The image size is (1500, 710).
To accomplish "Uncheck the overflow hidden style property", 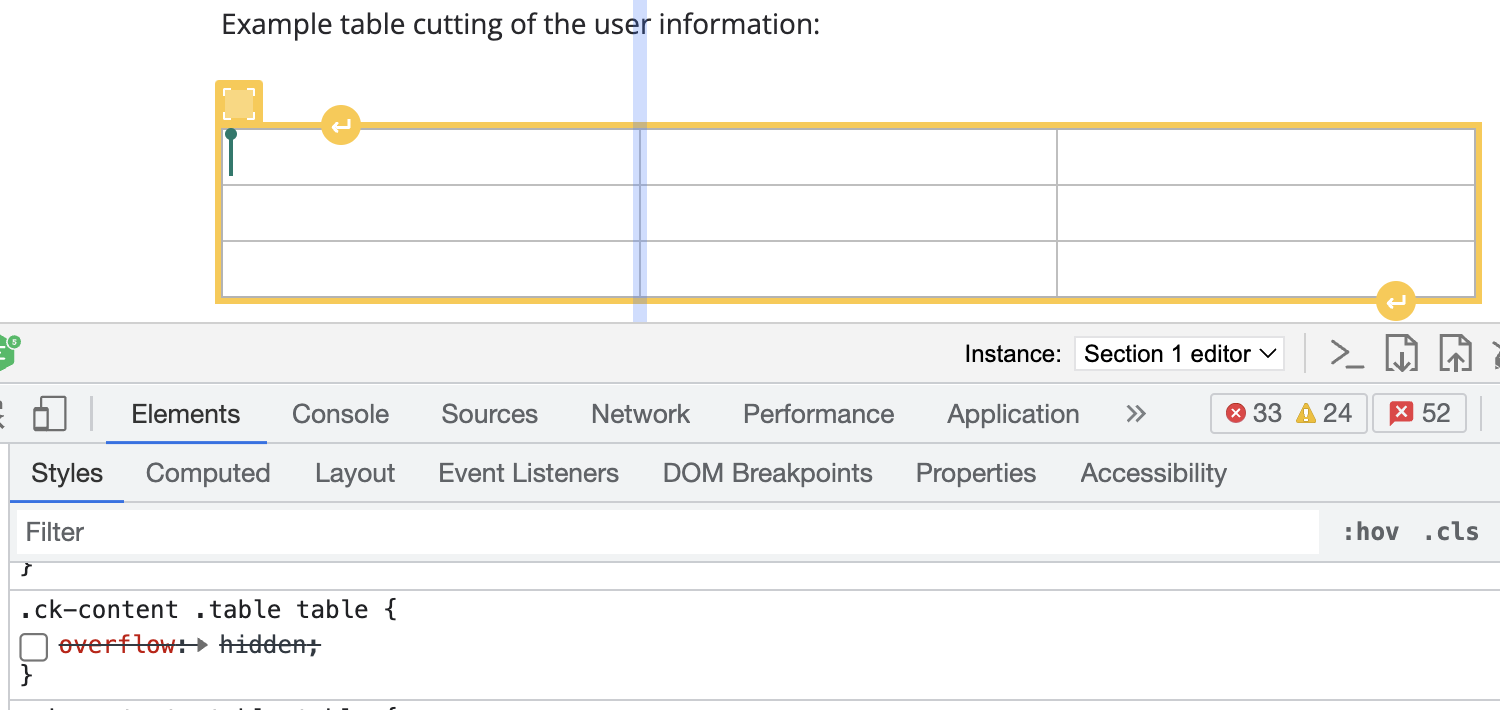I will (33, 646).
